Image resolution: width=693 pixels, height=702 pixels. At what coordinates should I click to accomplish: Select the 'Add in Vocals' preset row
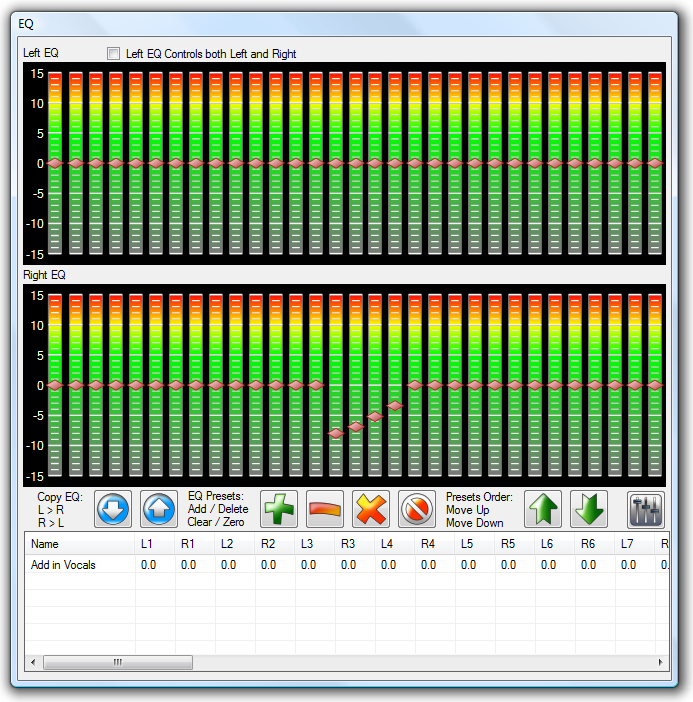[347, 565]
